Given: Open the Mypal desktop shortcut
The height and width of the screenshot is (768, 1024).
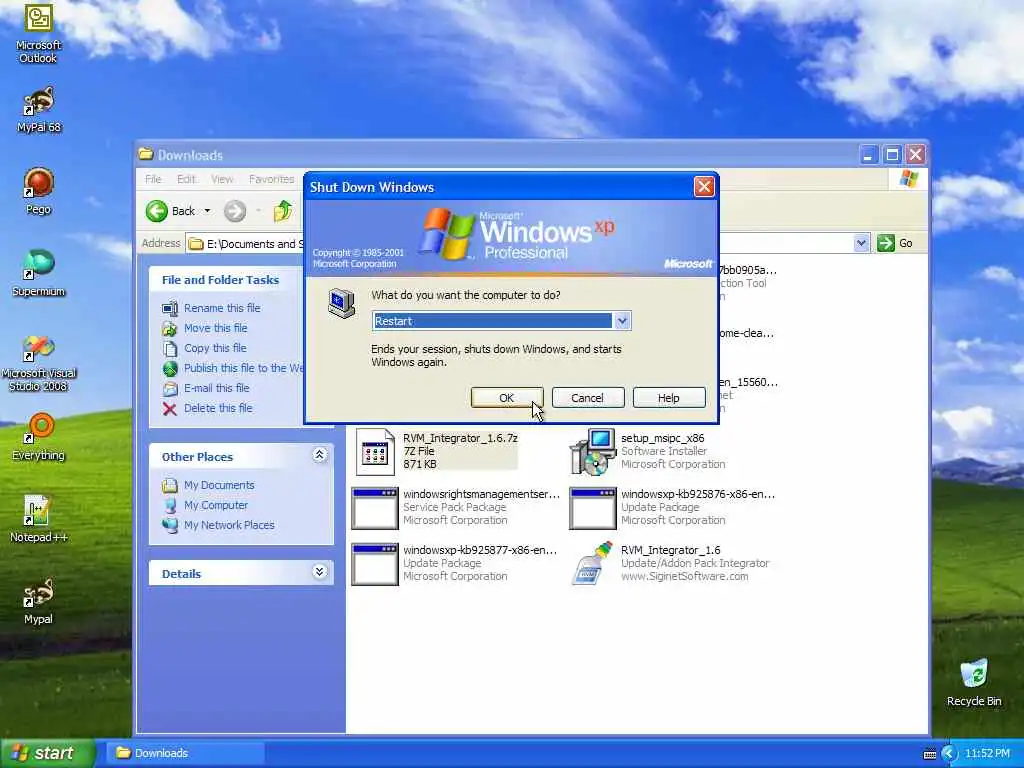Looking at the screenshot, I should (39, 601).
